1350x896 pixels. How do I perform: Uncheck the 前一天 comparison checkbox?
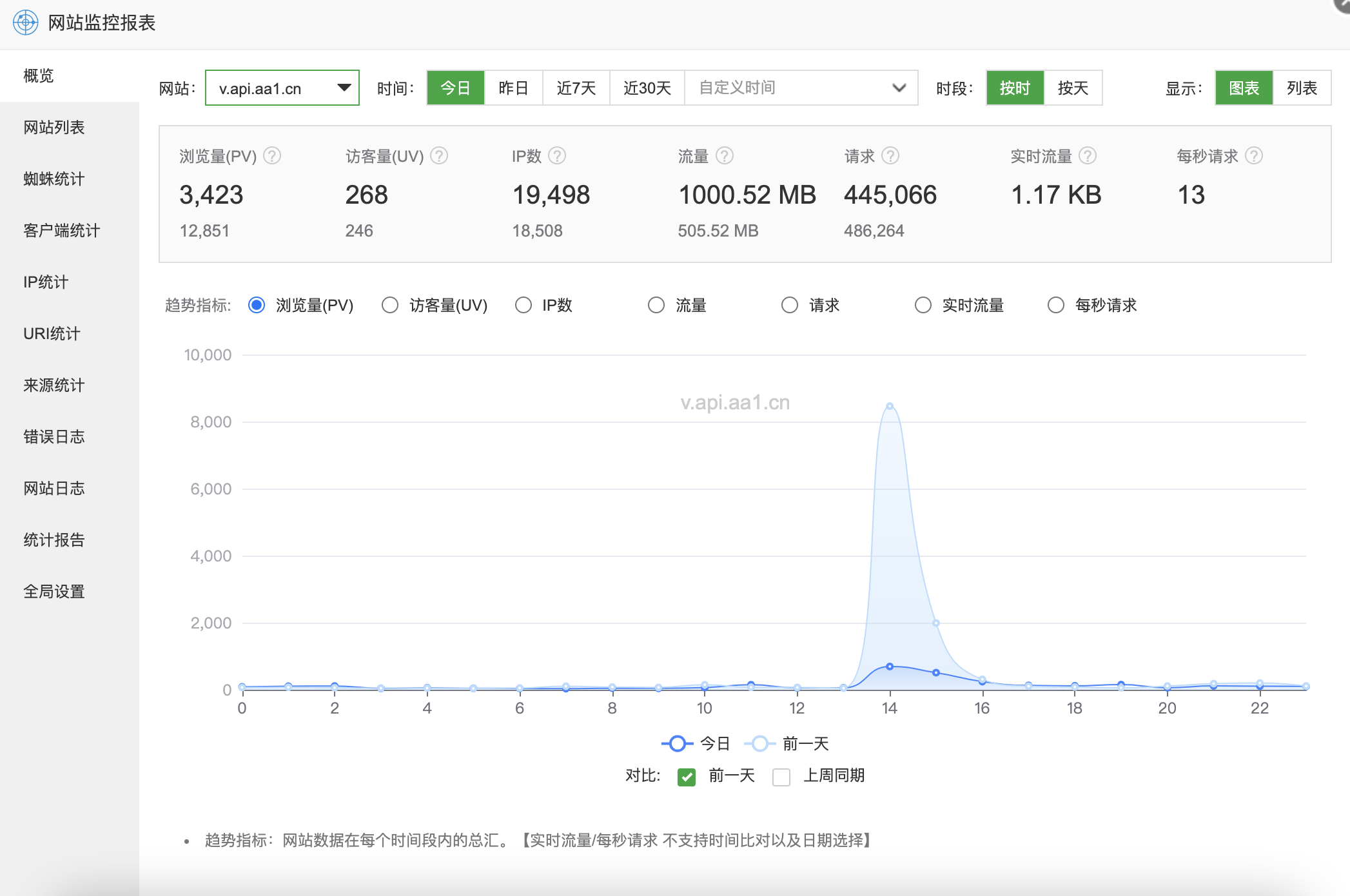coord(687,777)
